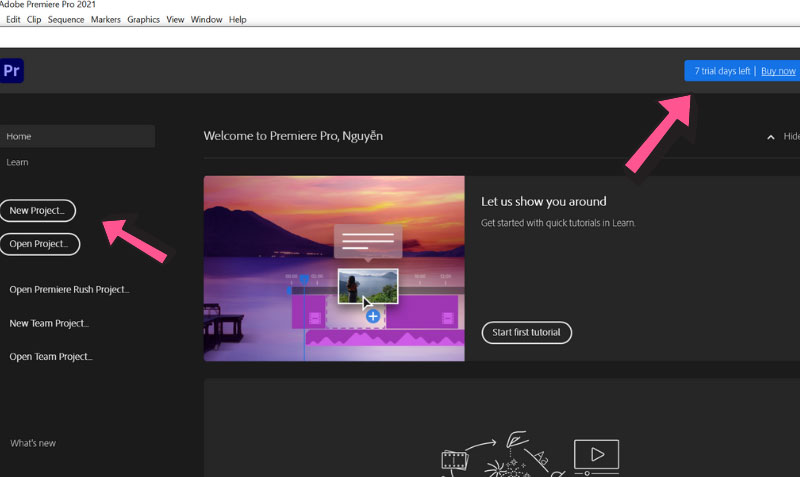Image resolution: width=800 pixels, height=477 pixels.
Task: Click the film strip icon illustration
Action: (x=454, y=460)
